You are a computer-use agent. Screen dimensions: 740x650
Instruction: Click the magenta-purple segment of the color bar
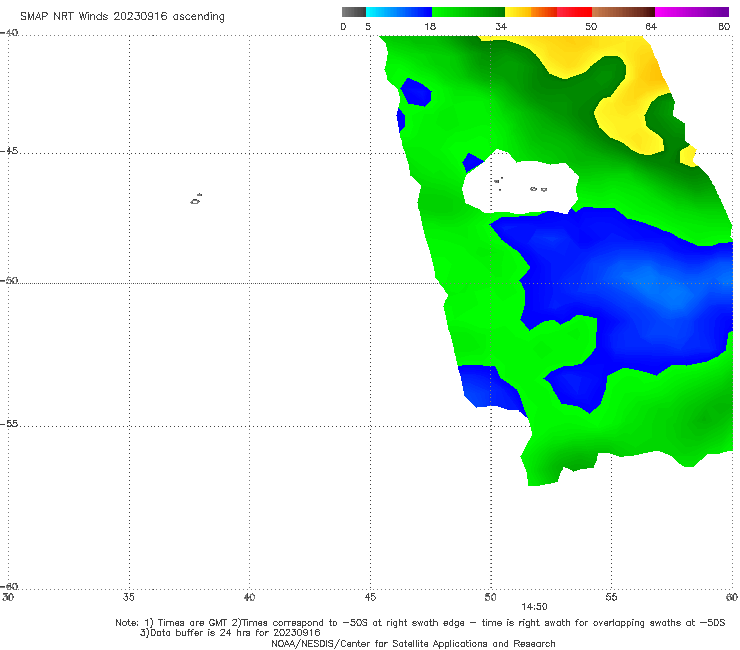point(692,12)
